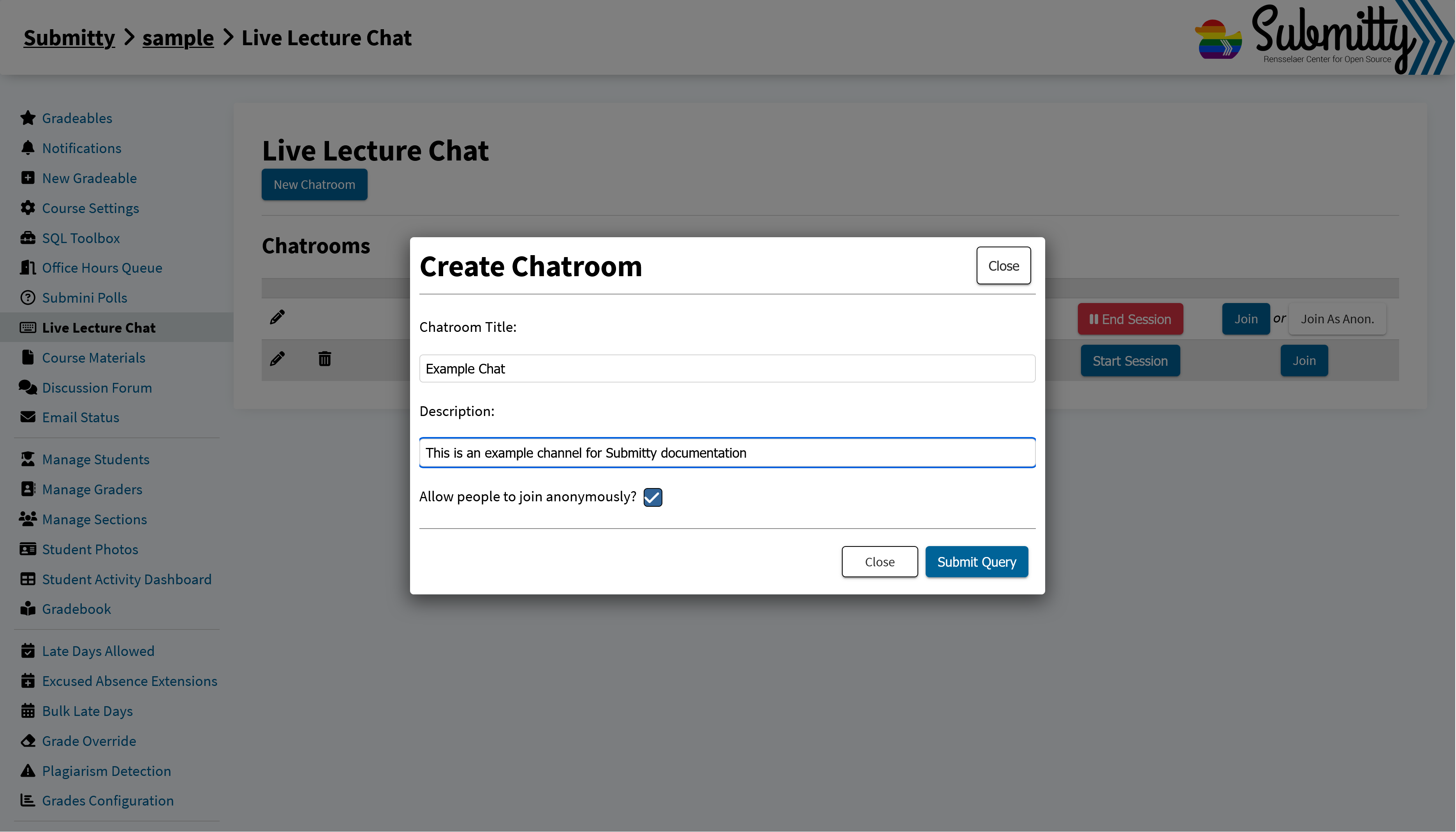Image resolution: width=1456 pixels, height=832 pixels.
Task: Click the bottom Close button in dialog
Action: click(x=879, y=562)
